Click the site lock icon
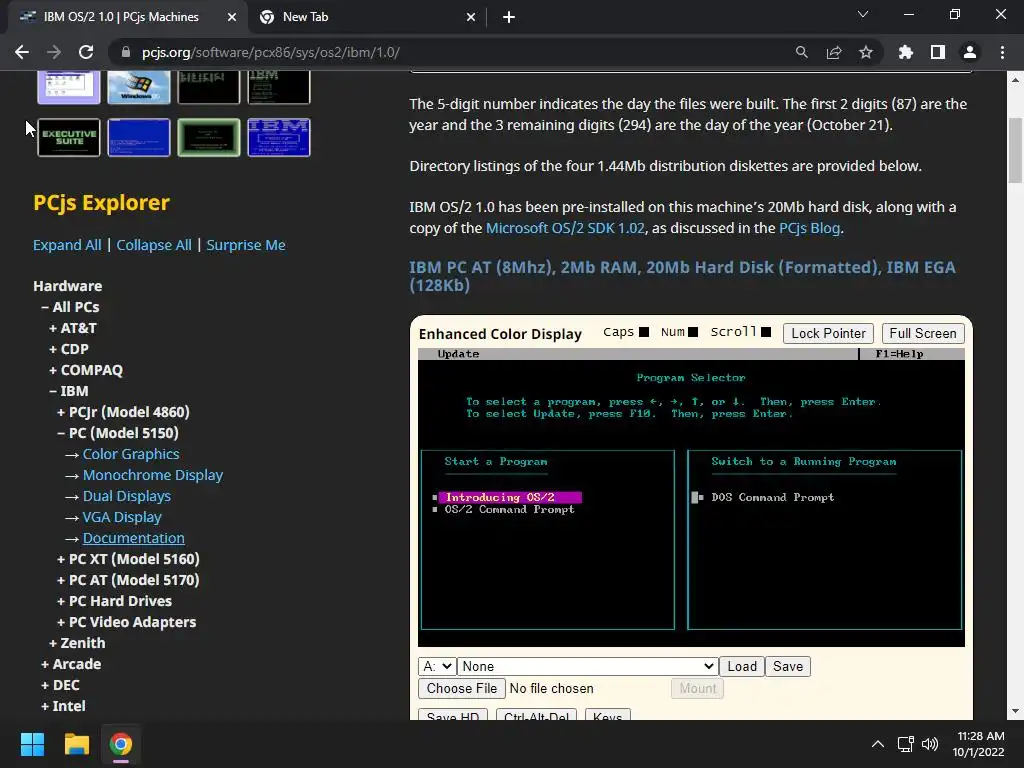 tap(125, 52)
